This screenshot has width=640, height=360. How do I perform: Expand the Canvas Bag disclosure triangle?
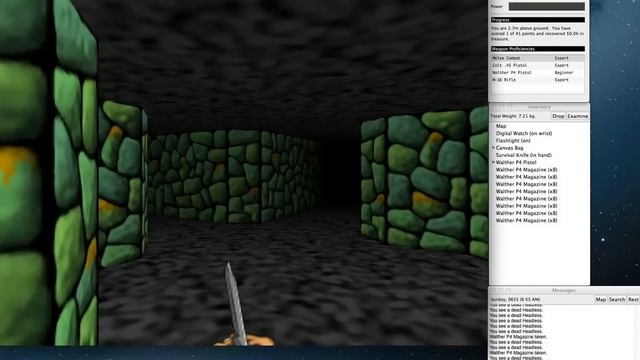pos(493,148)
